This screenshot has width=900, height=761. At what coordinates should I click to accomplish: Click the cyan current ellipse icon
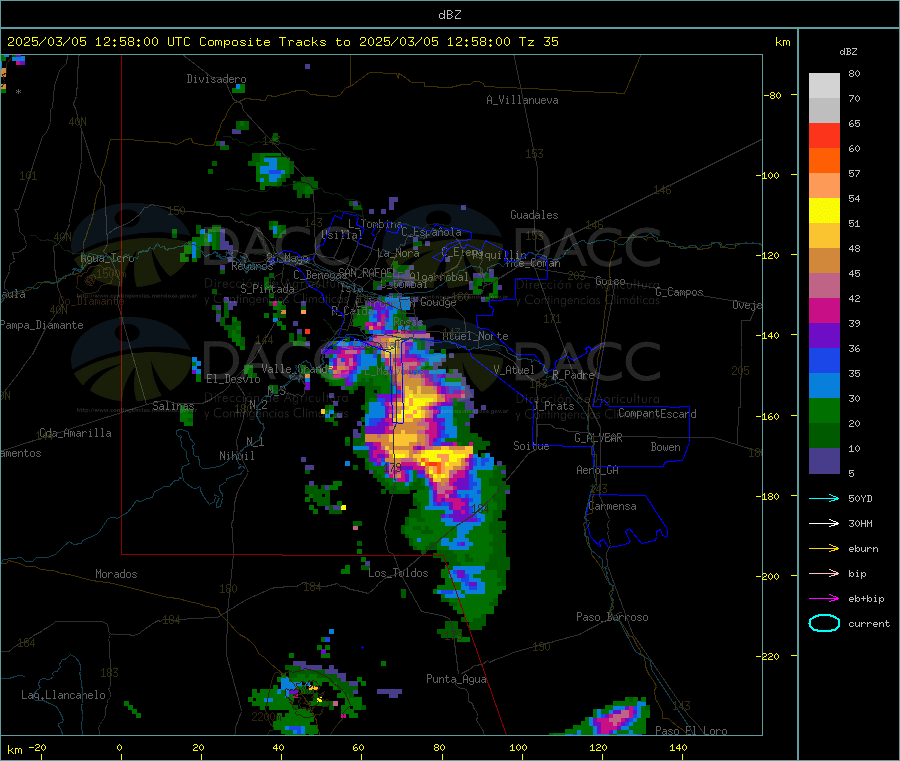click(x=824, y=623)
